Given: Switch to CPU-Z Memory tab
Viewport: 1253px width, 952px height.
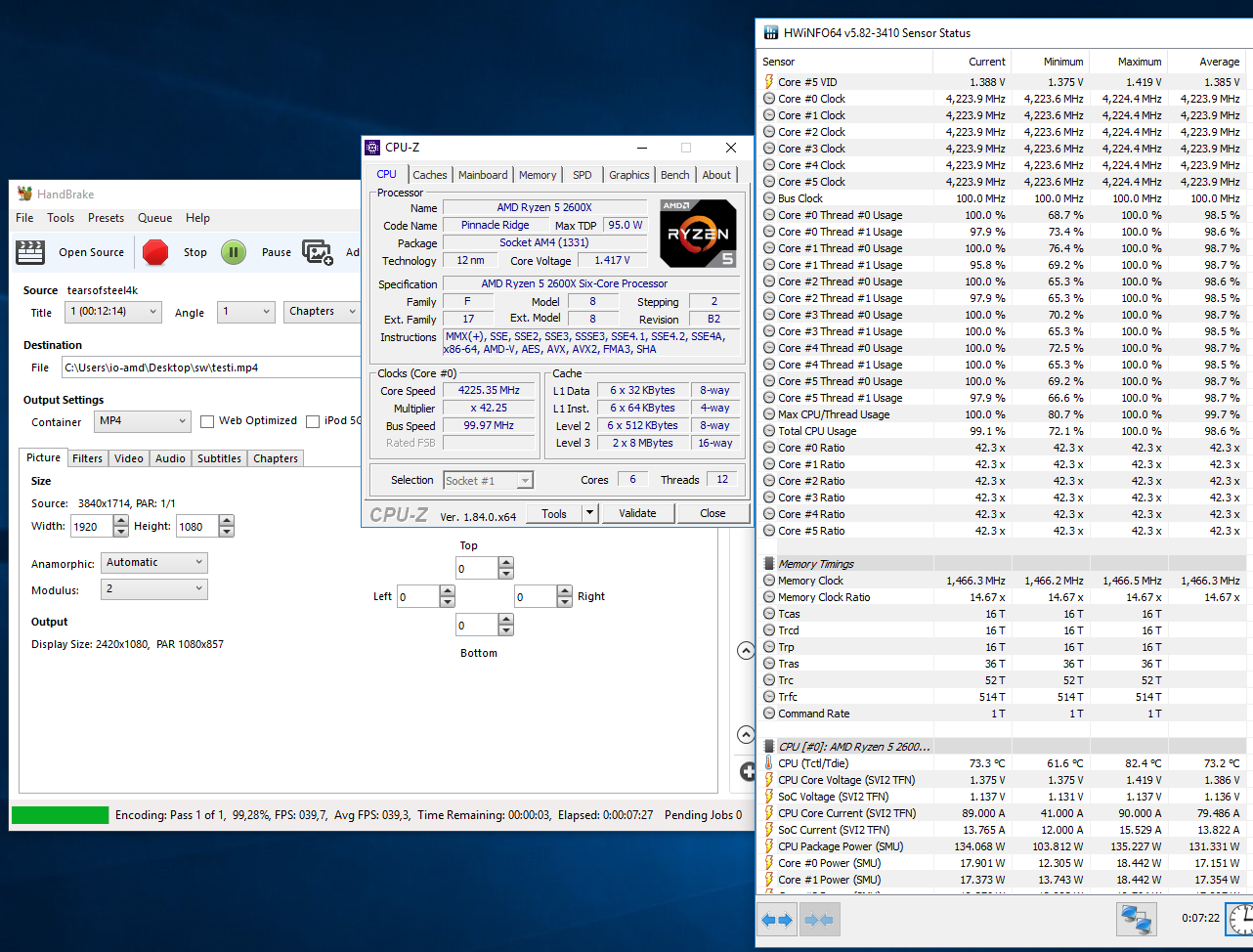Looking at the screenshot, I should [x=538, y=175].
